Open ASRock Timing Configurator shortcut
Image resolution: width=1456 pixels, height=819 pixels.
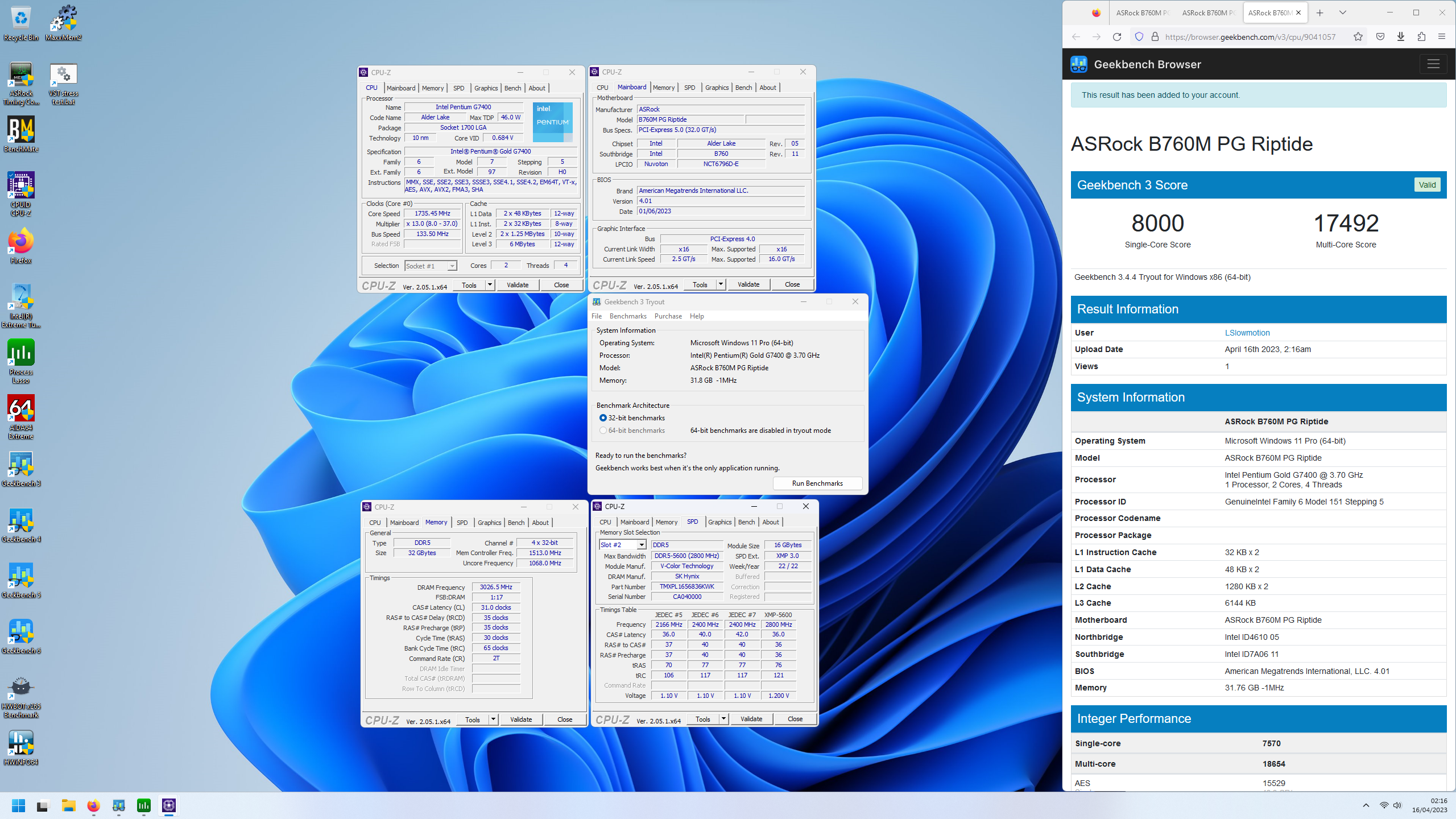tap(21, 83)
